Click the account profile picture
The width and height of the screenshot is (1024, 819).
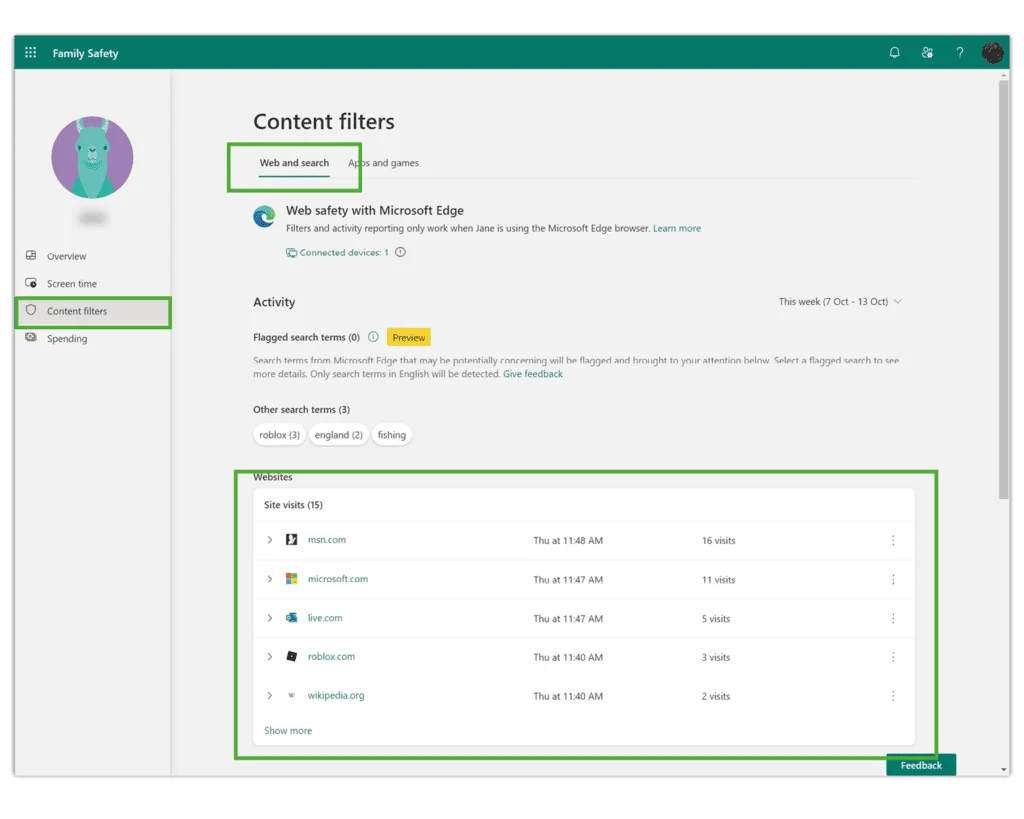pyautogui.click(x=992, y=52)
